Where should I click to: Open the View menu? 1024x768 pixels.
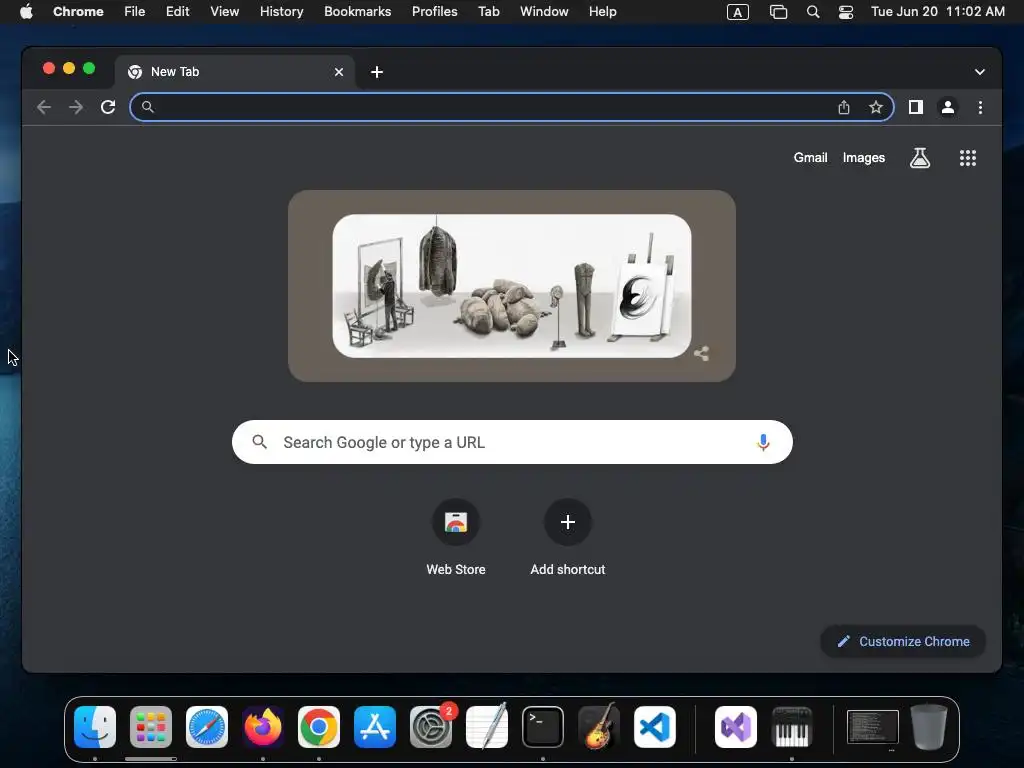click(224, 12)
